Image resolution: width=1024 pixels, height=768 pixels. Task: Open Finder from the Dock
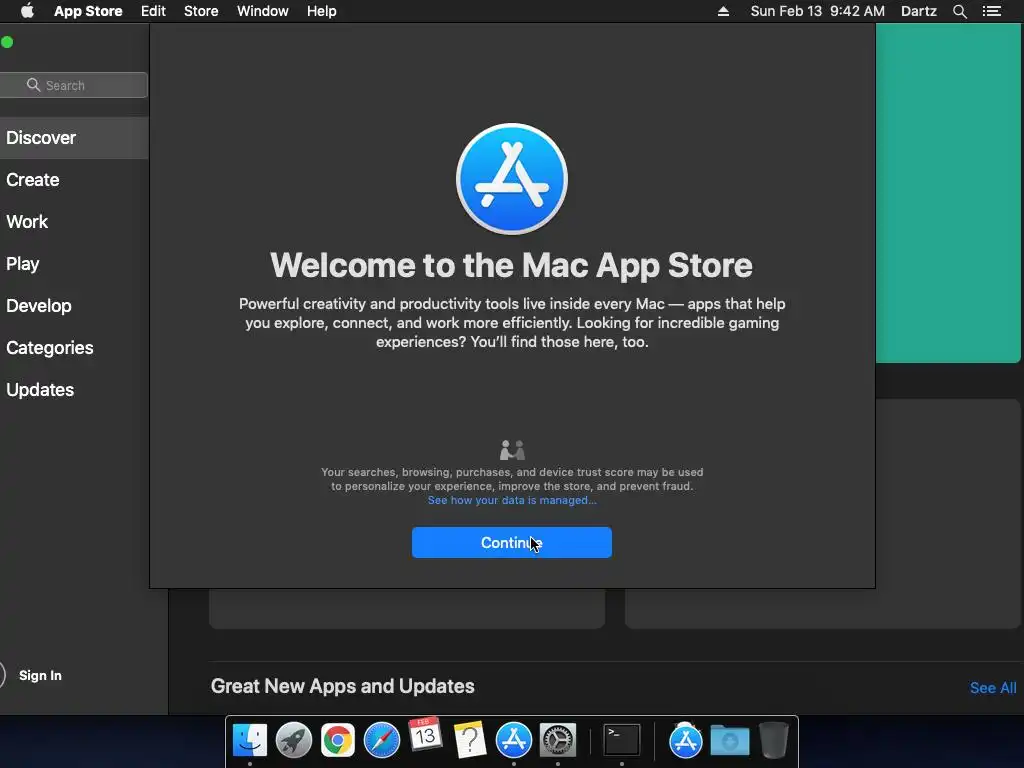pos(249,740)
